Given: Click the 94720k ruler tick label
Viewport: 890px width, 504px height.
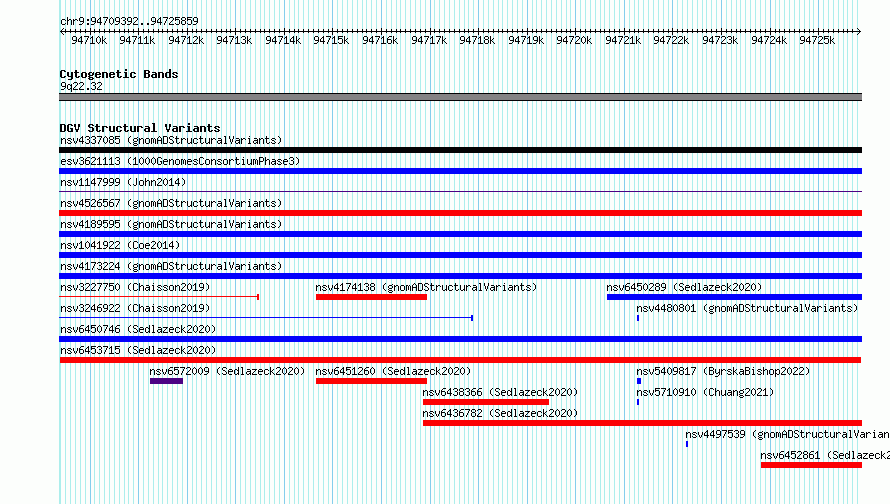Looking at the screenshot, I should 574,40.
